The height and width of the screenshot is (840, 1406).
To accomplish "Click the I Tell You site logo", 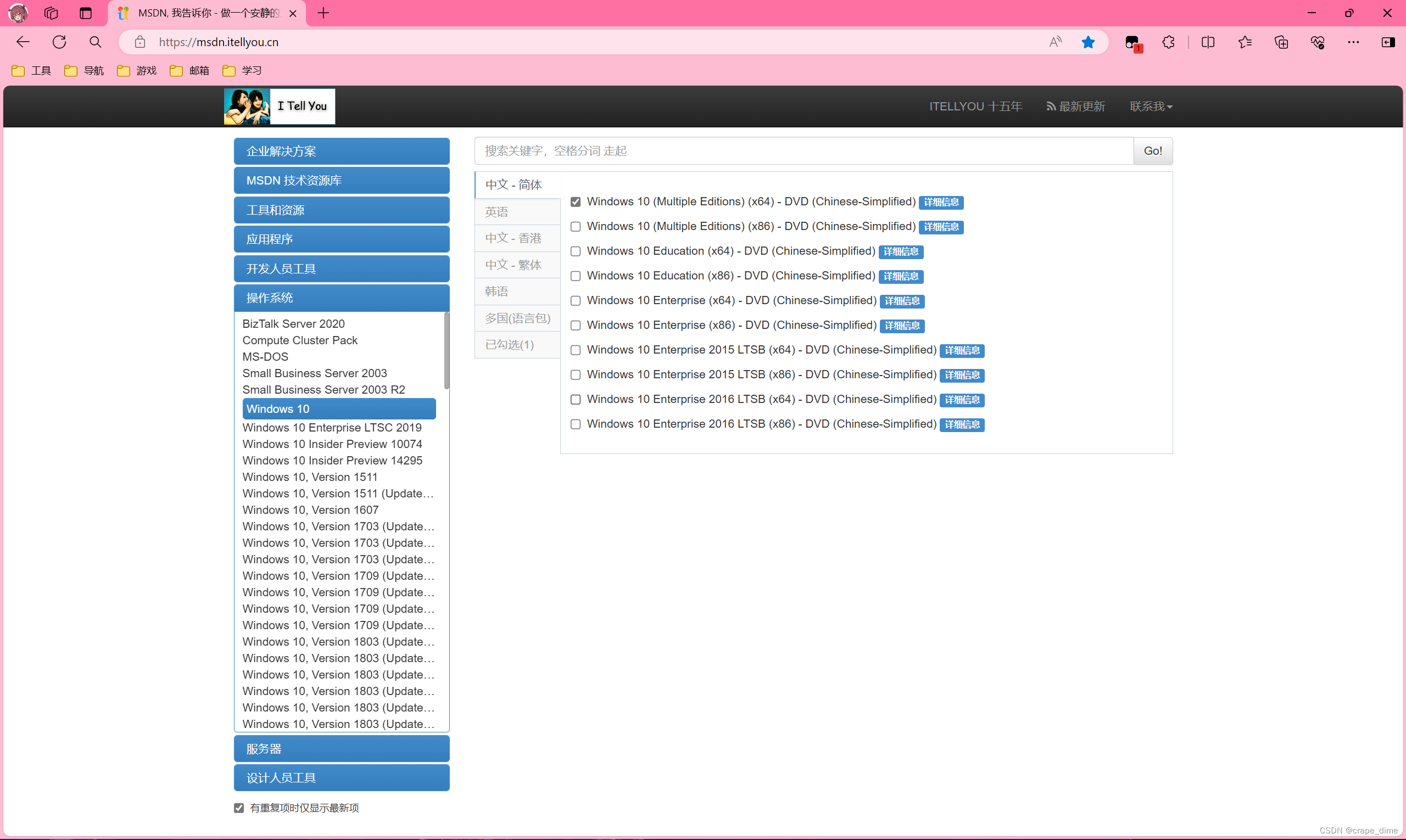I will [280, 106].
